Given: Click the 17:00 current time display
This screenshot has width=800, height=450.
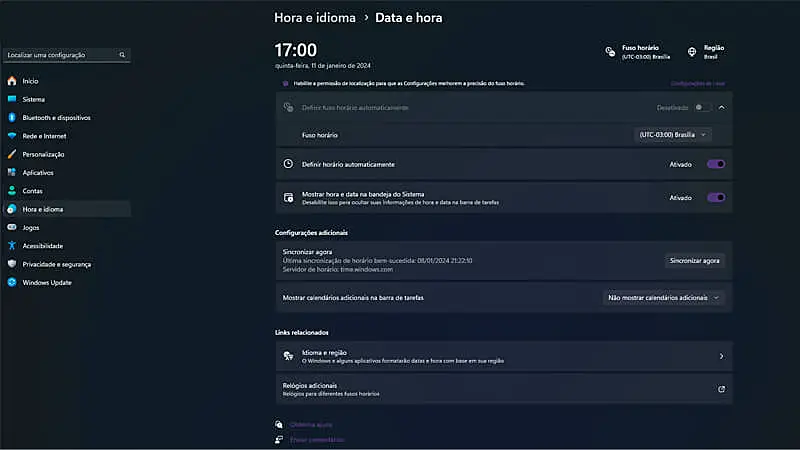Looking at the screenshot, I should coord(296,50).
